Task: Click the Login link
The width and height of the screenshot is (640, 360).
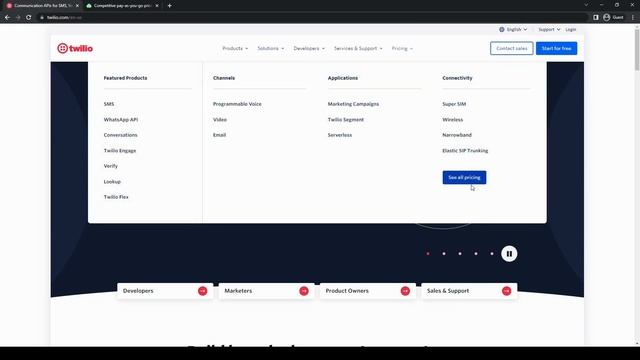Action: tap(571, 29)
